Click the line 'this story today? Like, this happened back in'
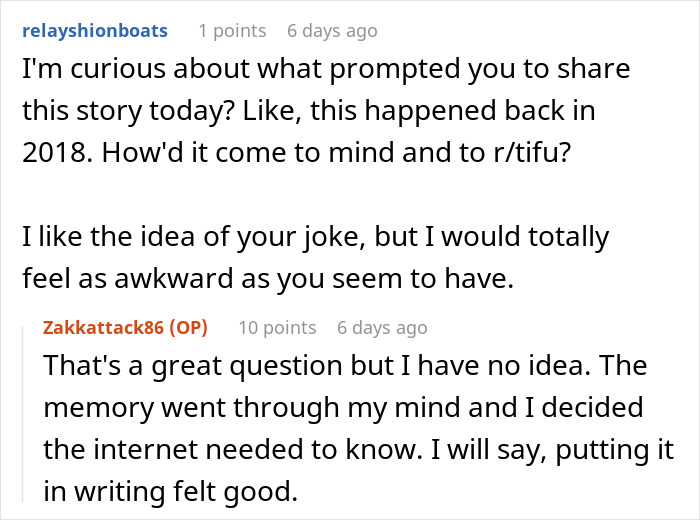700x520 pixels. [307, 110]
